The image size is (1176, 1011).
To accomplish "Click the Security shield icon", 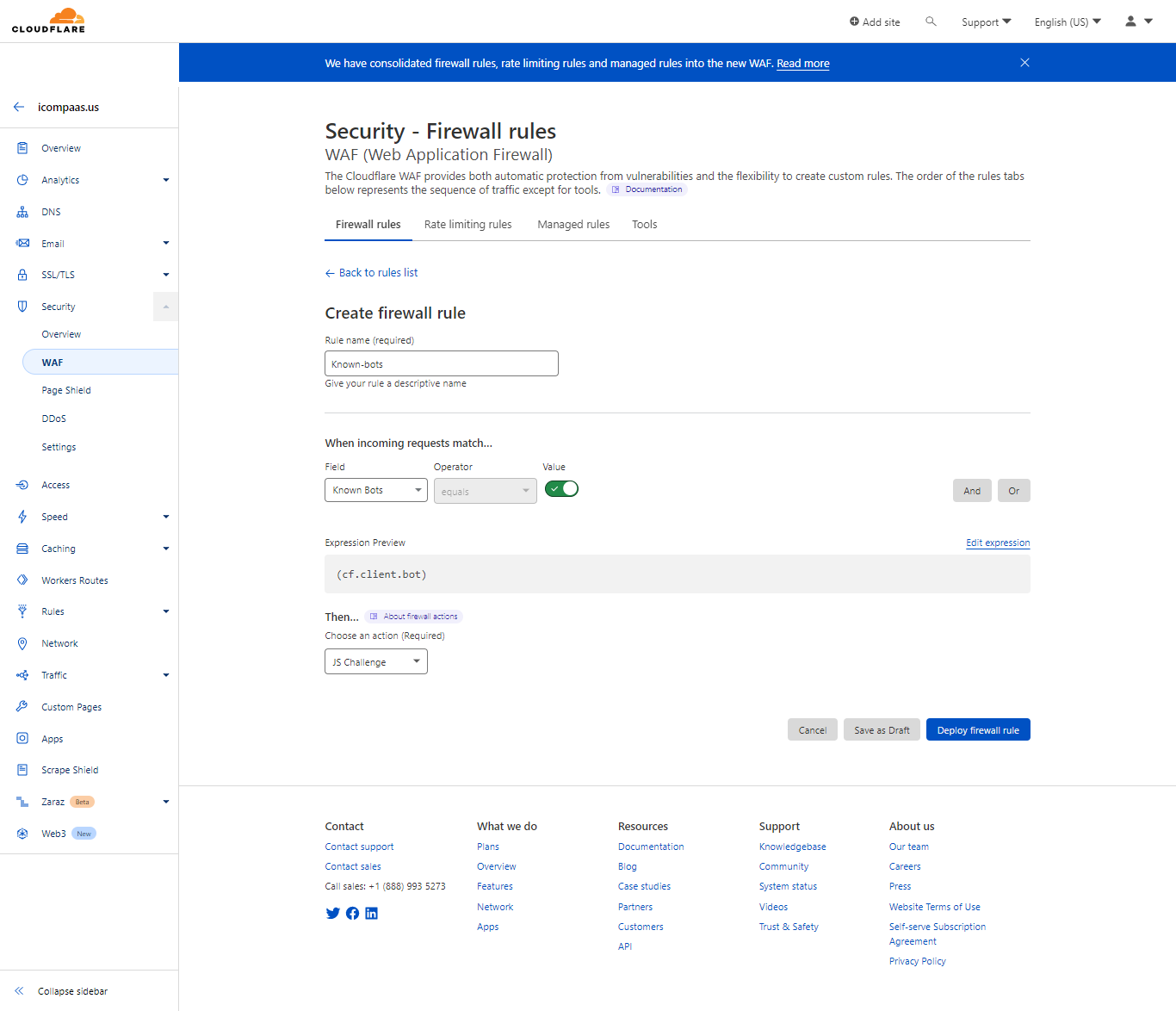I will 22,307.
